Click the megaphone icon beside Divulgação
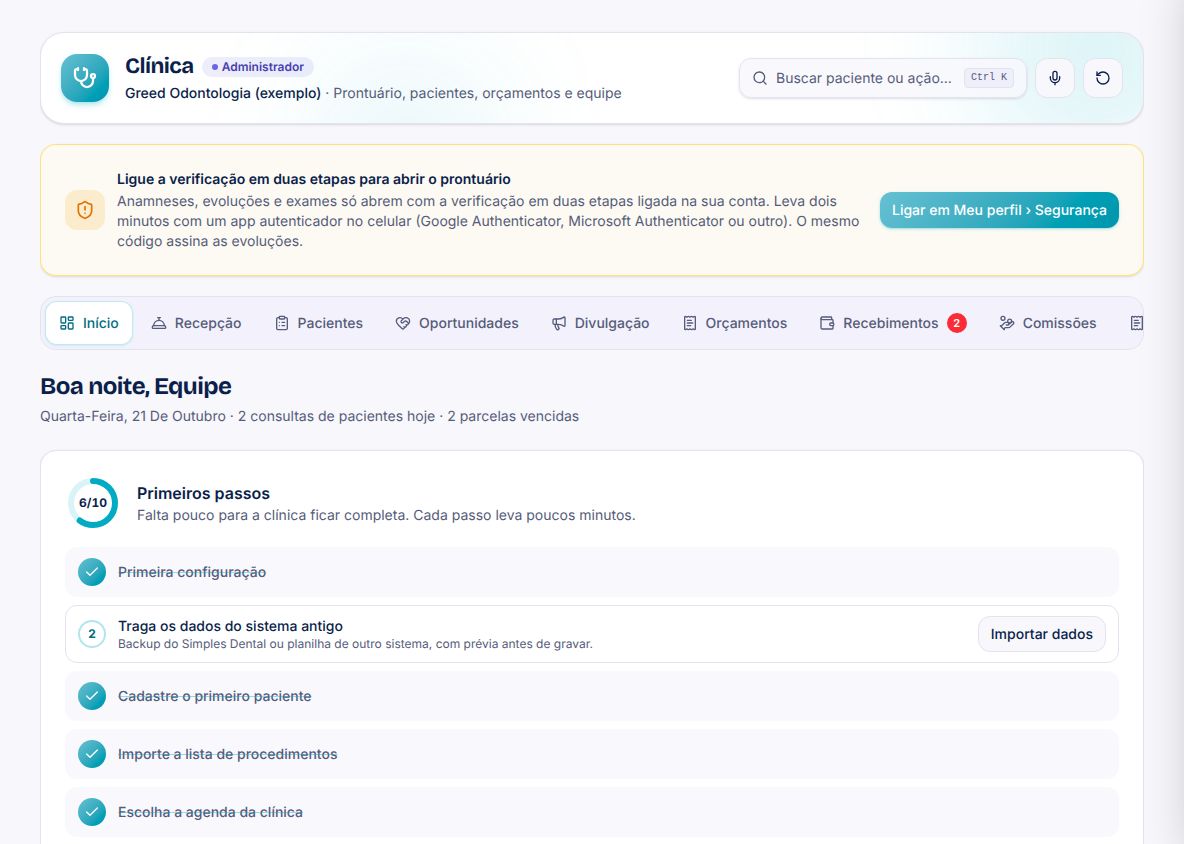The image size is (1184, 844). (x=559, y=323)
